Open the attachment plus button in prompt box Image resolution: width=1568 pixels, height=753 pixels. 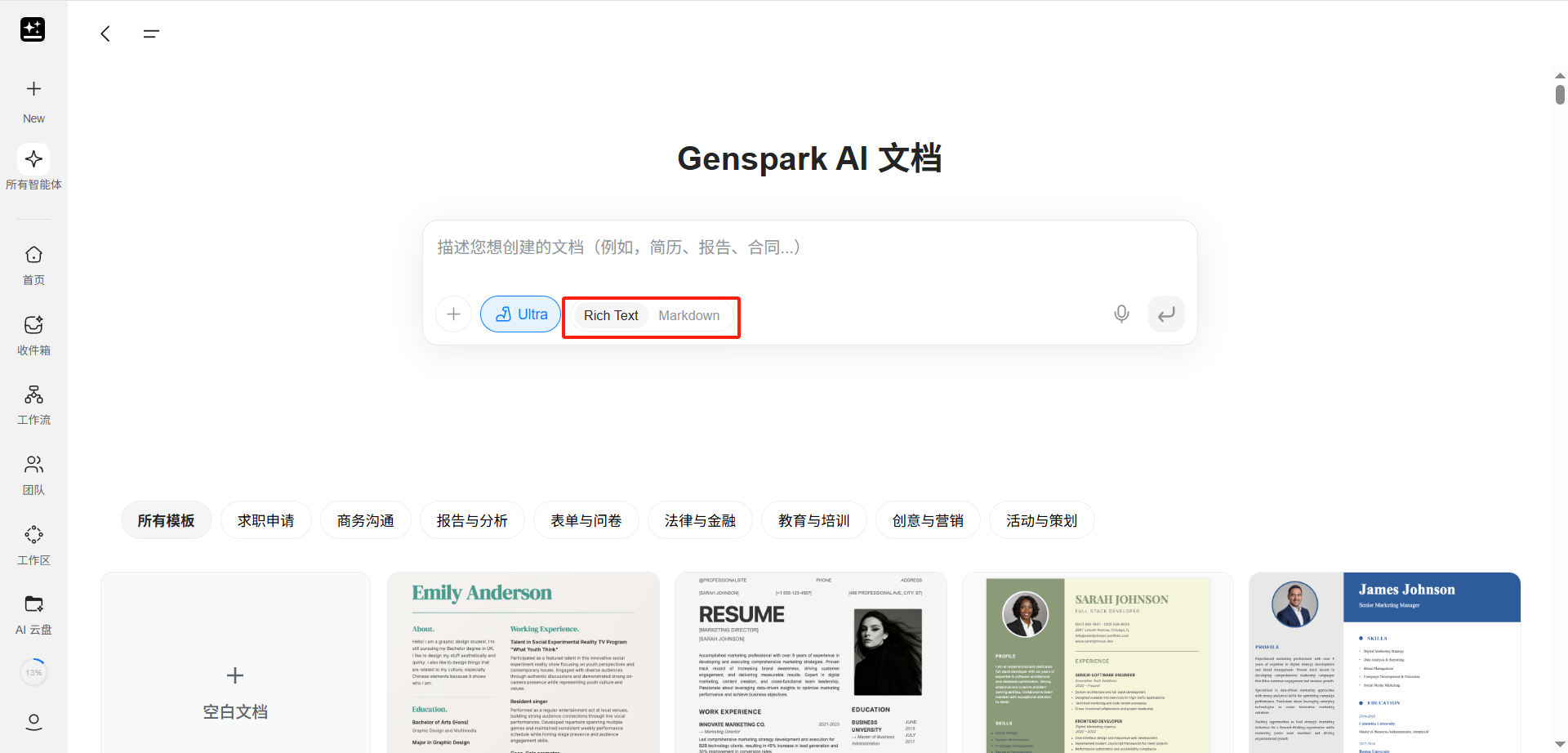point(454,314)
